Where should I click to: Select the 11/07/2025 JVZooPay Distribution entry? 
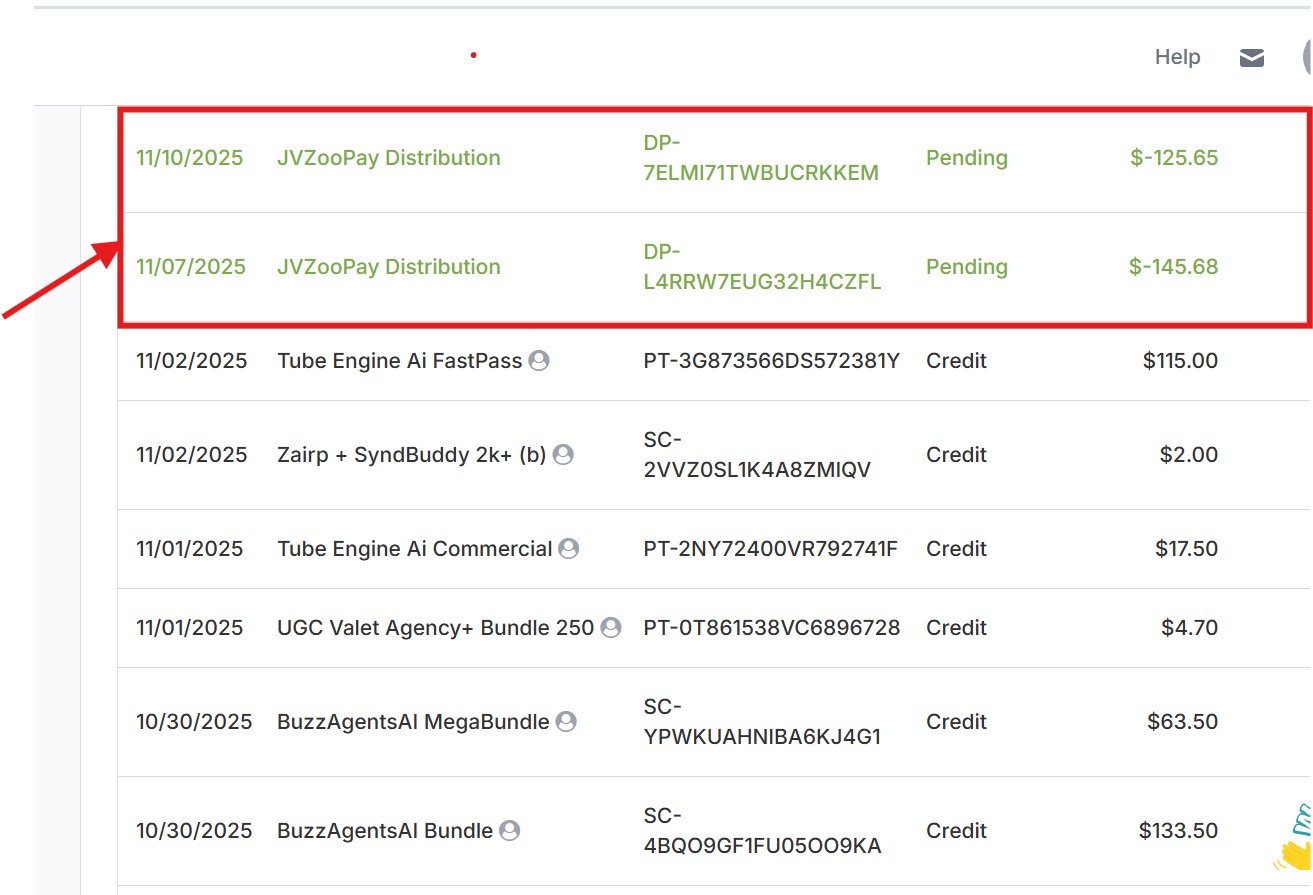click(x=388, y=267)
